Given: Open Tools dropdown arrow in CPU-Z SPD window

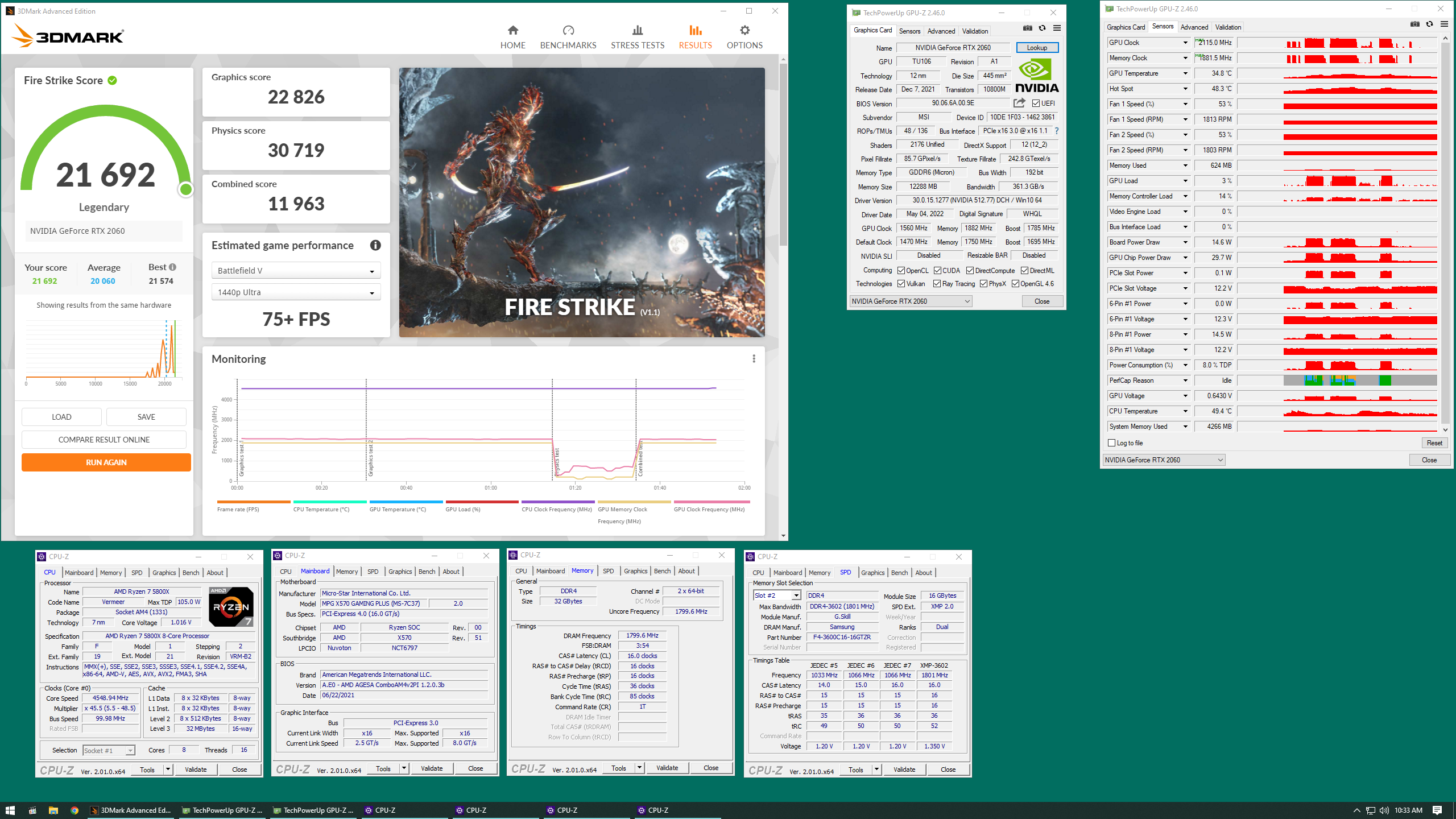Looking at the screenshot, I should tap(876, 770).
